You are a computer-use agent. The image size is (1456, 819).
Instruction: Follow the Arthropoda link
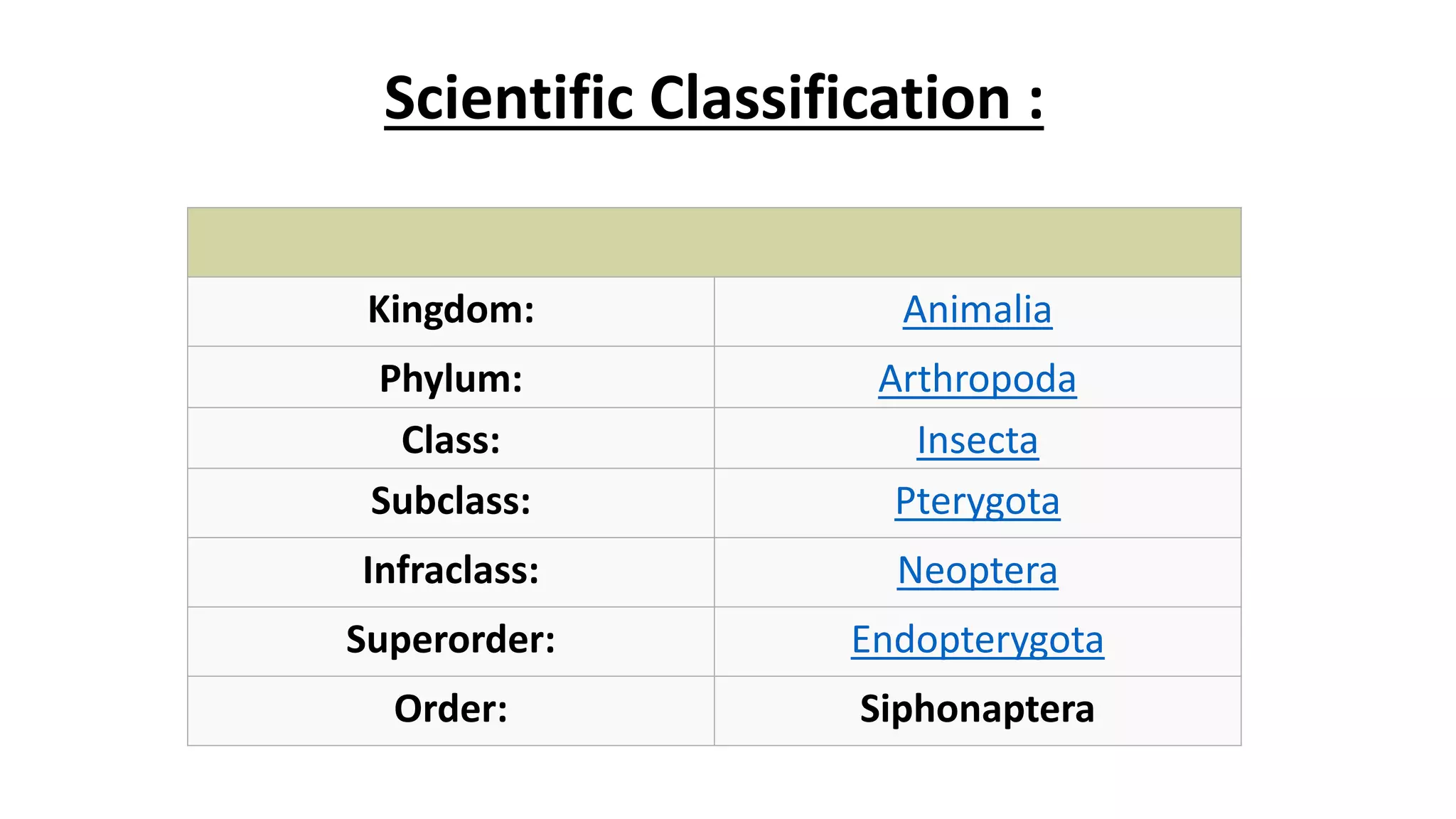click(977, 379)
